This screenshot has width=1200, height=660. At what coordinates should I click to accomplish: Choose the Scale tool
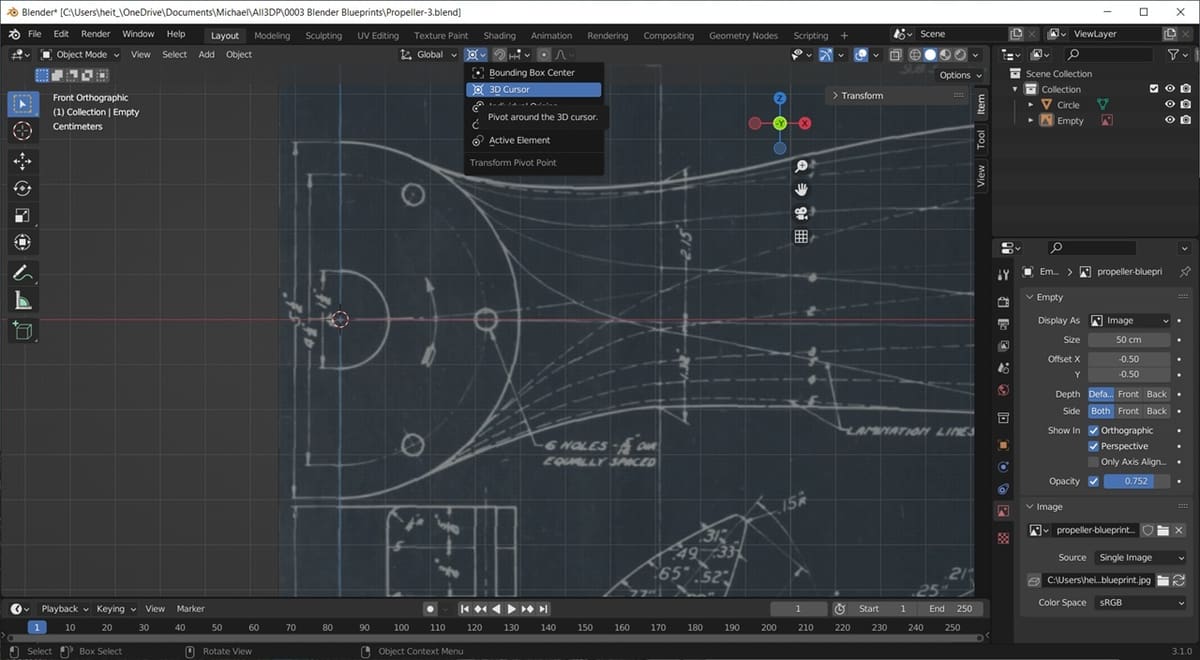click(23, 215)
